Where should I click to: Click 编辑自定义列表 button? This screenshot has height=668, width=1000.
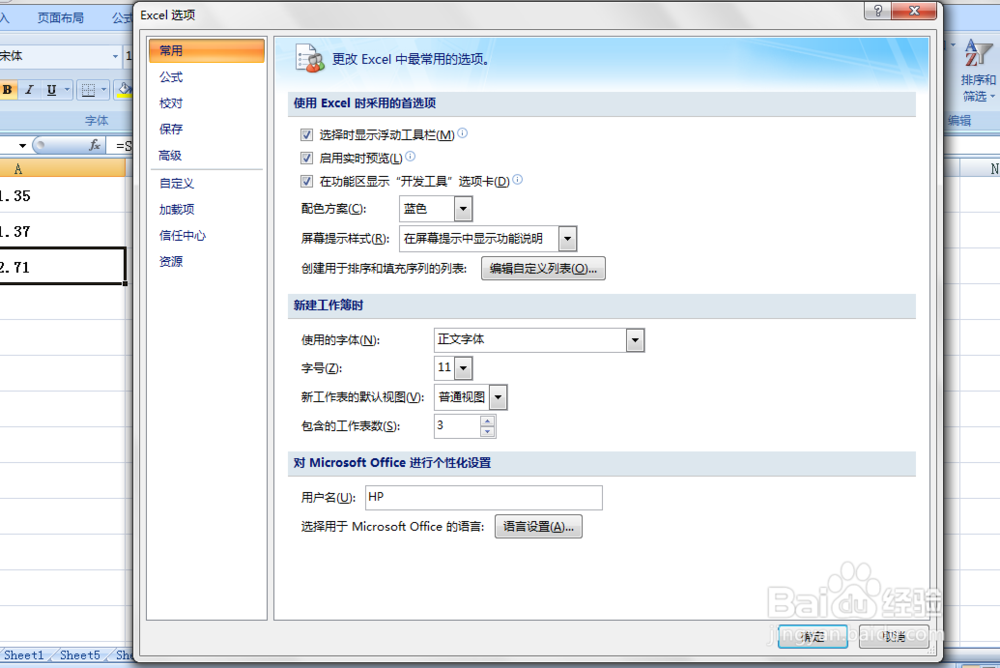point(543,269)
